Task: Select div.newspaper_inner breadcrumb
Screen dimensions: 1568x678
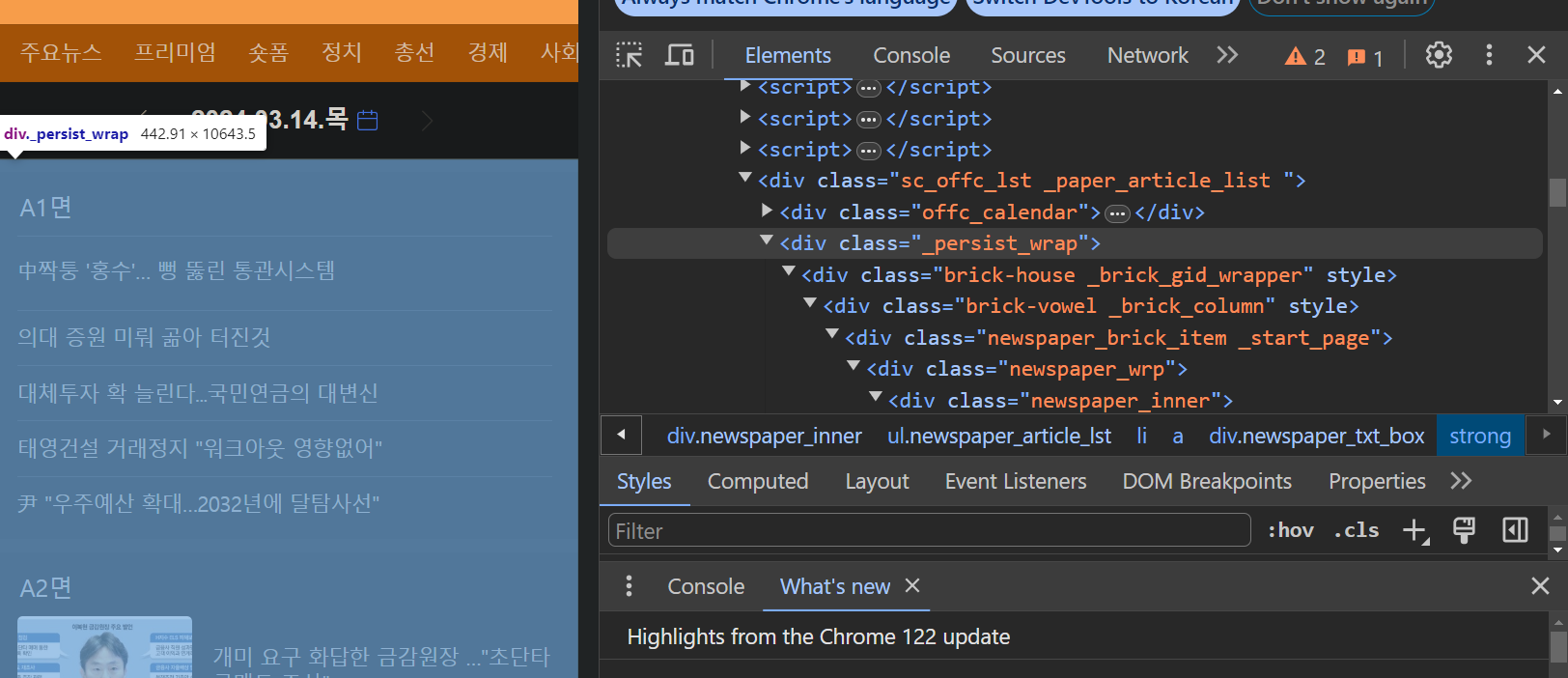Action: click(764, 436)
